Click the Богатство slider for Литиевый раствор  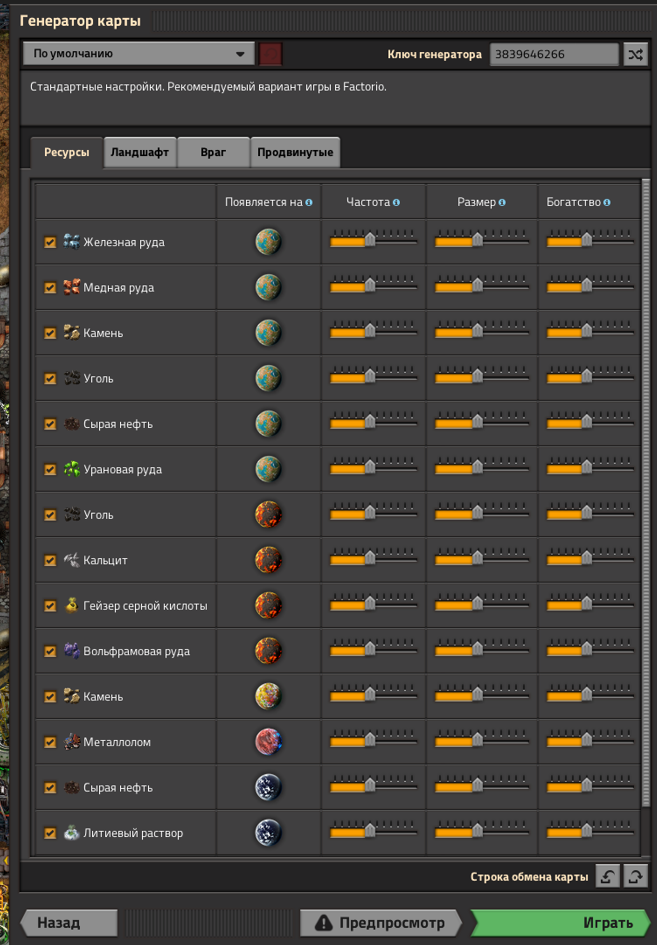coord(590,831)
